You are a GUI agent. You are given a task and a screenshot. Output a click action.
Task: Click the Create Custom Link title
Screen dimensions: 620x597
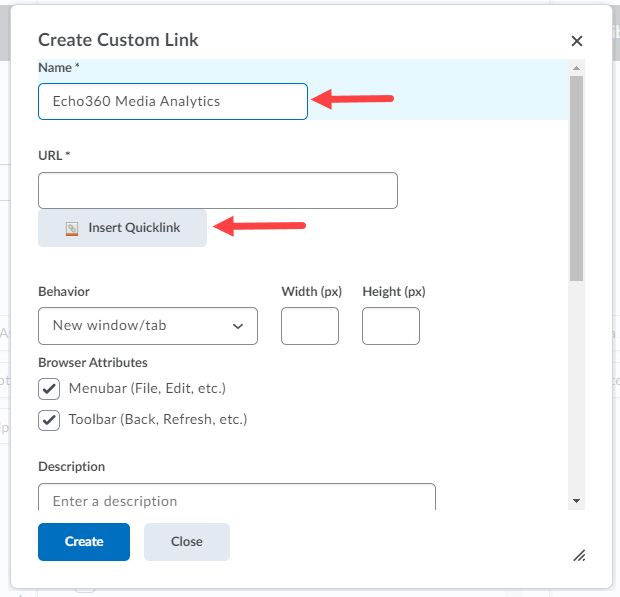point(118,40)
